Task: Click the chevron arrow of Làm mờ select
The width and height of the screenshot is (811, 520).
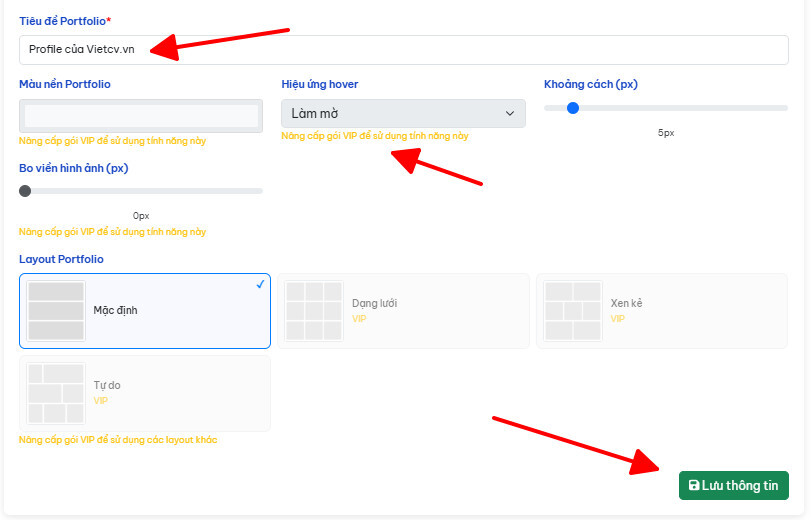Action: click(512, 114)
